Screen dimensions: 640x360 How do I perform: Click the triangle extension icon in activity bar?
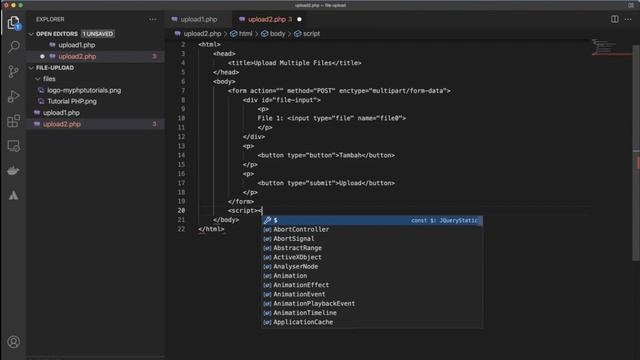click(x=13, y=196)
